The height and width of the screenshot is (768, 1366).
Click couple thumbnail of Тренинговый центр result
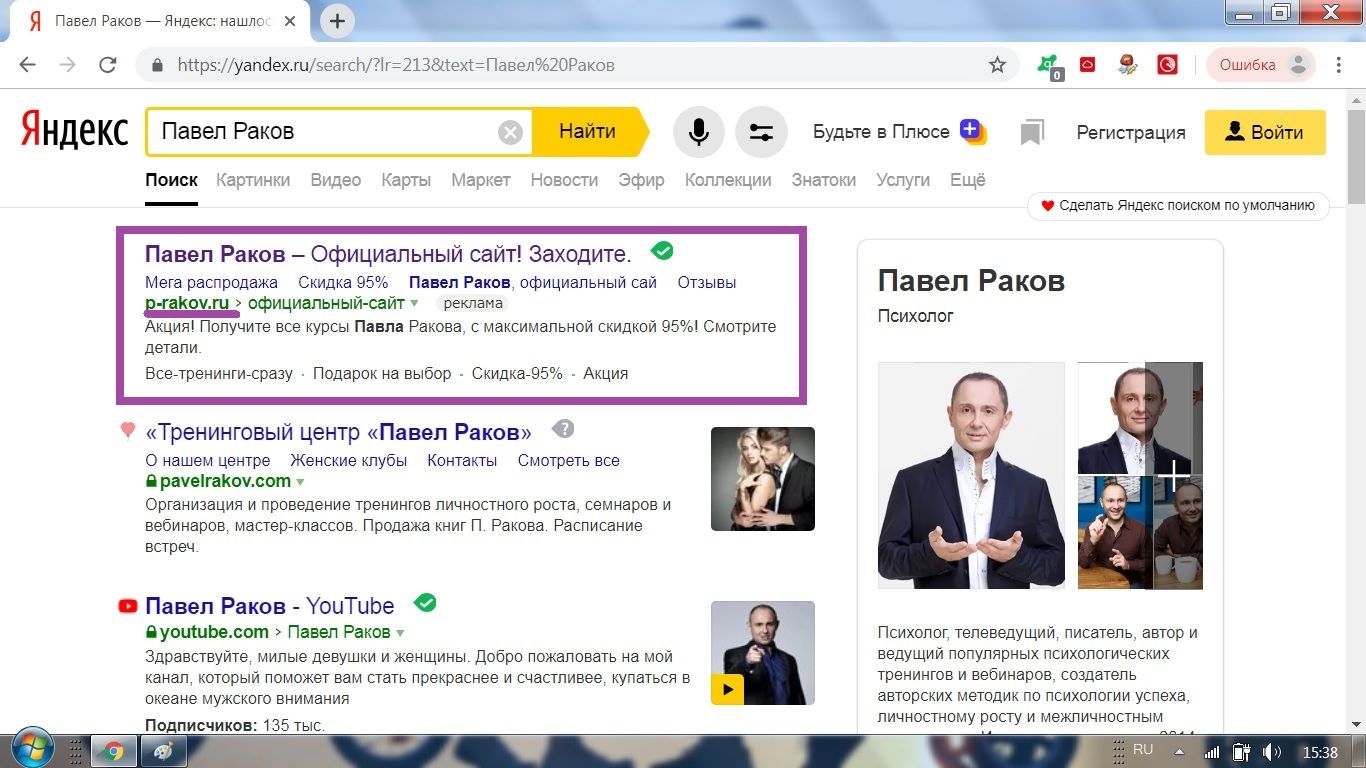[763, 479]
